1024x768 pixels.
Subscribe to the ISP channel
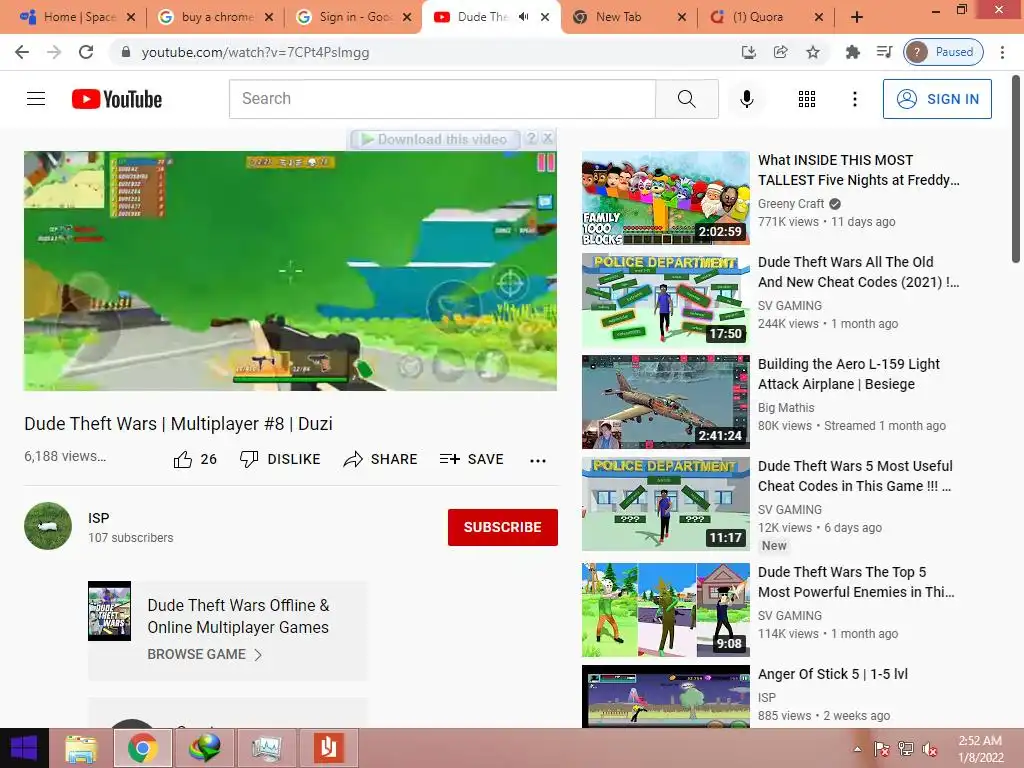(x=502, y=527)
